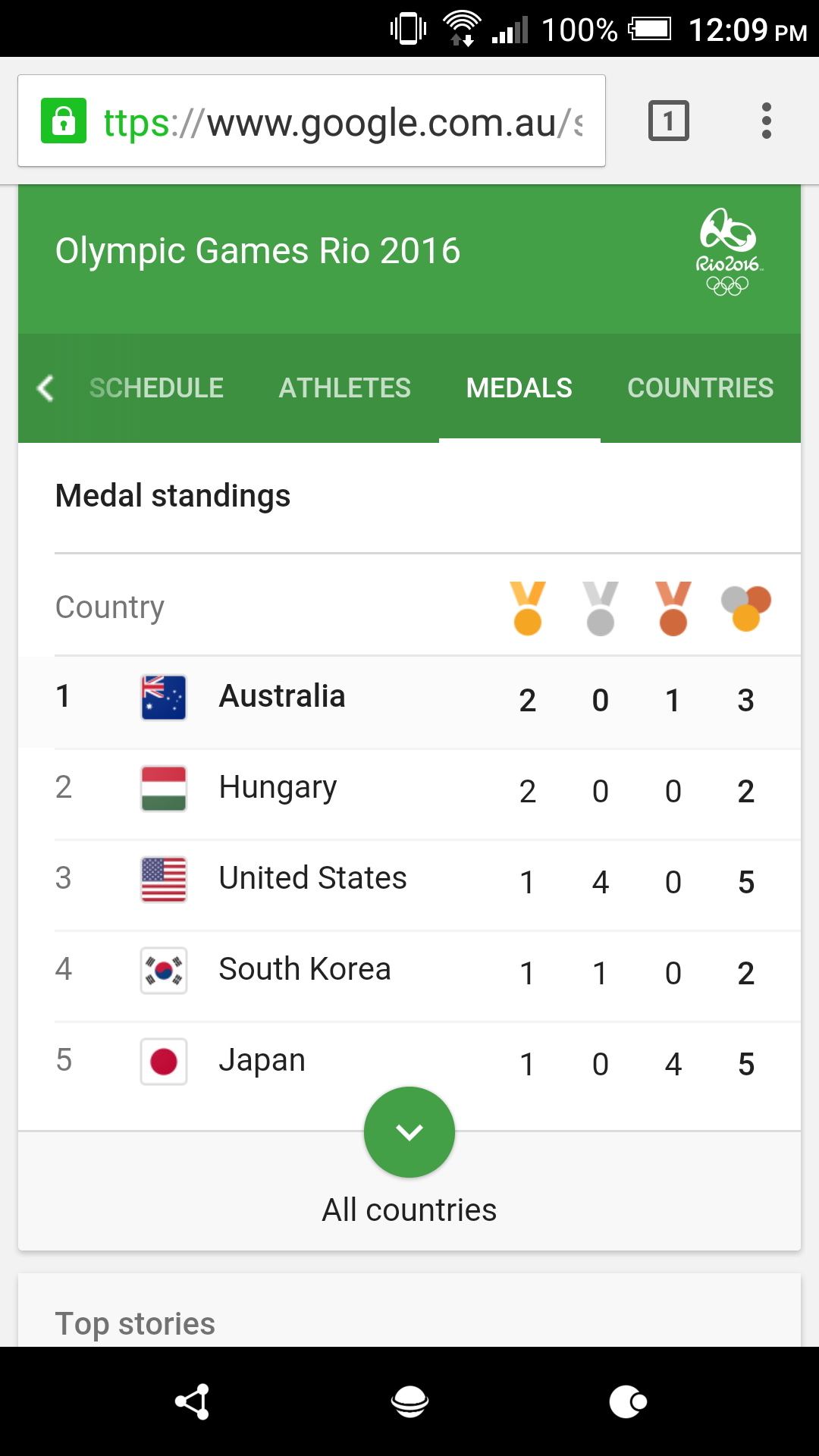Image resolution: width=819 pixels, height=1456 pixels.
Task: Switch to the Athletes tab
Action: [345, 388]
